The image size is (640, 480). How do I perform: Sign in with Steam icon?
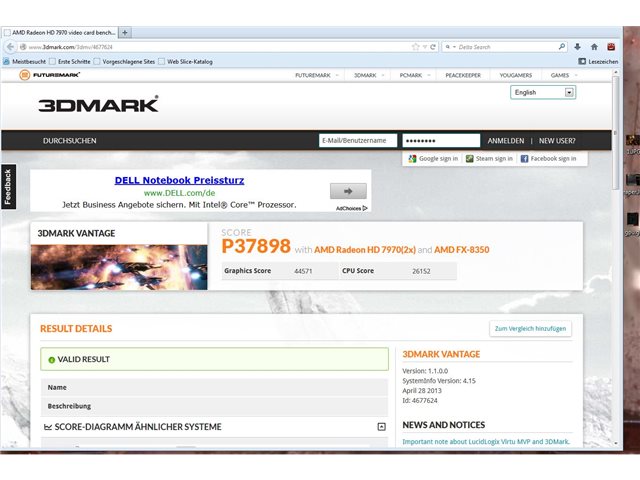click(469, 159)
